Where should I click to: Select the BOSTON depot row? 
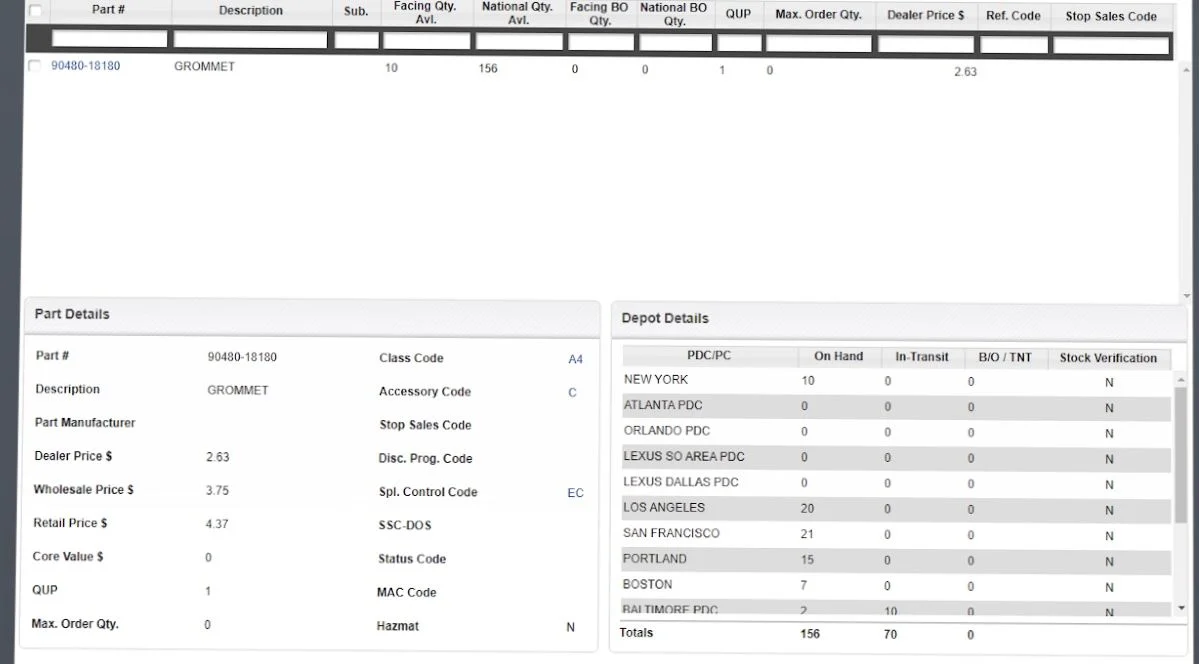pyautogui.click(x=896, y=586)
